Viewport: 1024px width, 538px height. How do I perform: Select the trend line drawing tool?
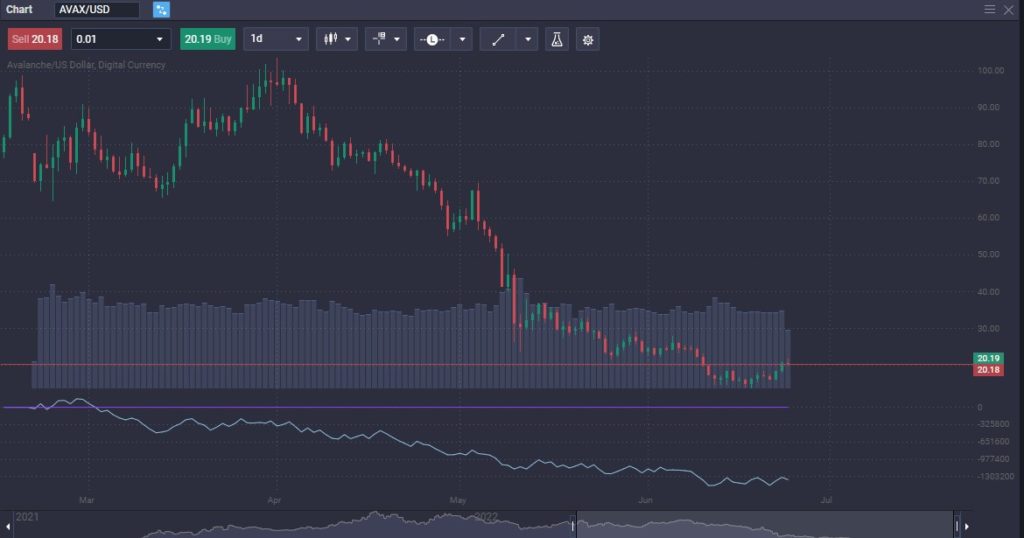click(x=497, y=39)
